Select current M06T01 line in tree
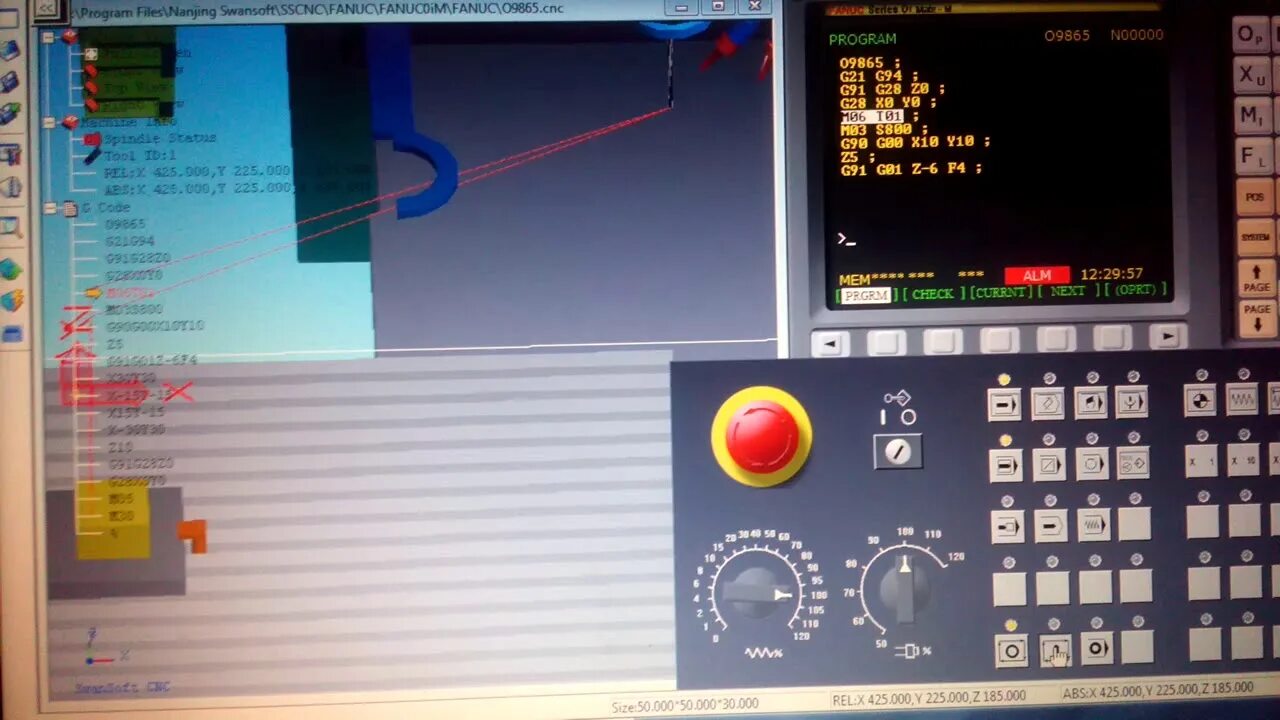 pyautogui.click(x=131, y=293)
